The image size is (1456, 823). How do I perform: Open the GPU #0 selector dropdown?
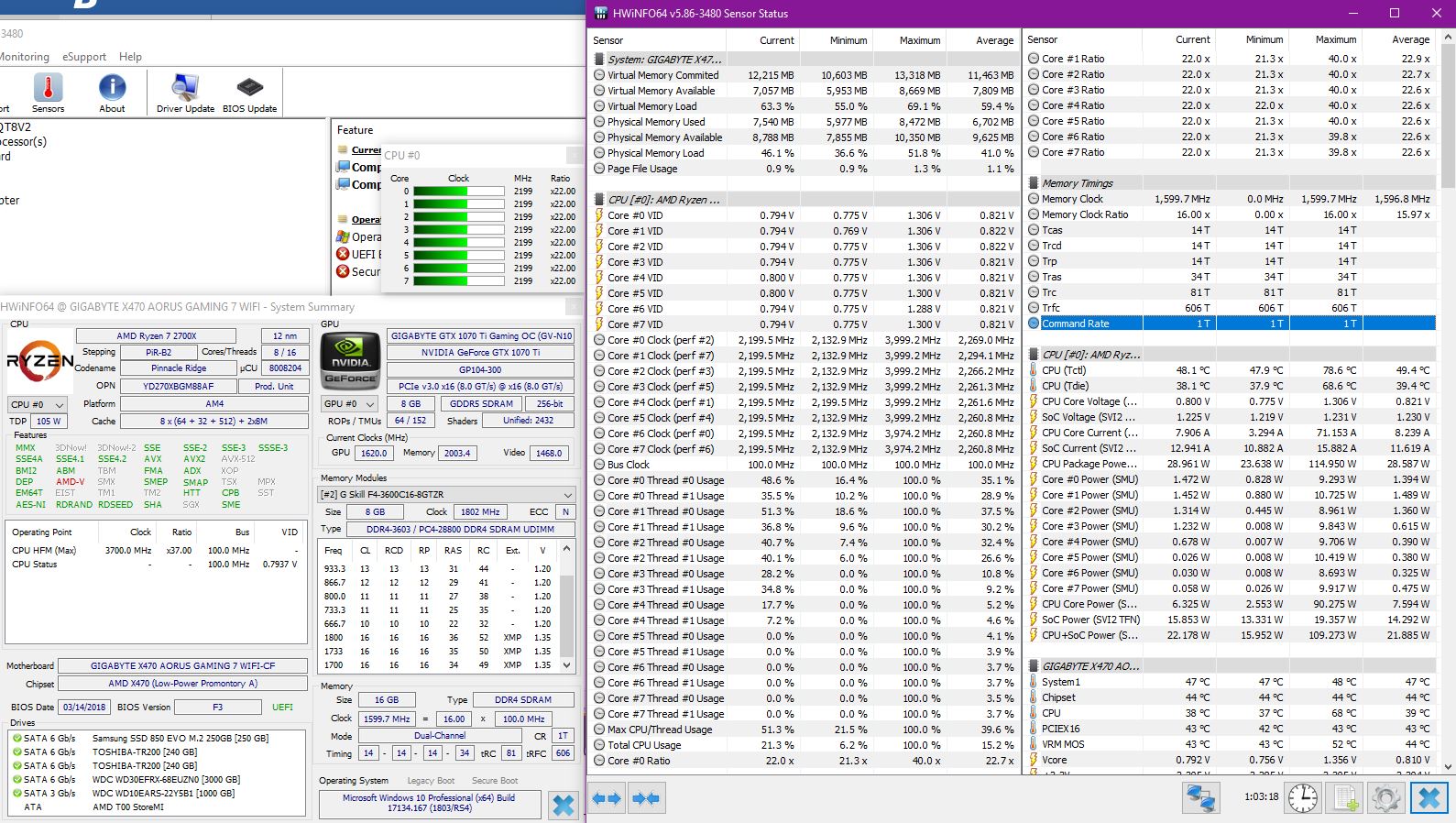coord(349,403)
